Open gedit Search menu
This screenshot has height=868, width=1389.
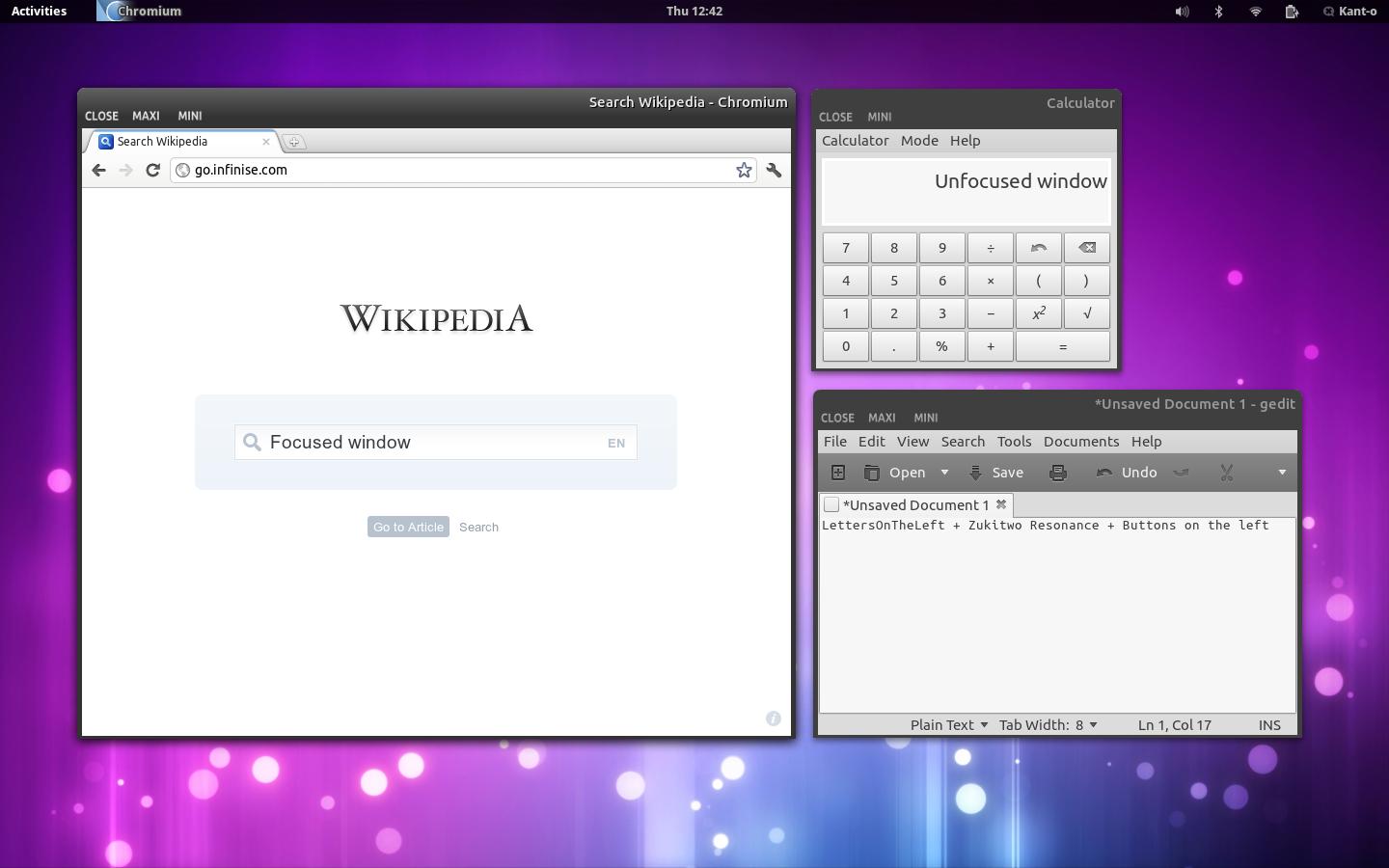pyautogui.click(x=964, y=442)
